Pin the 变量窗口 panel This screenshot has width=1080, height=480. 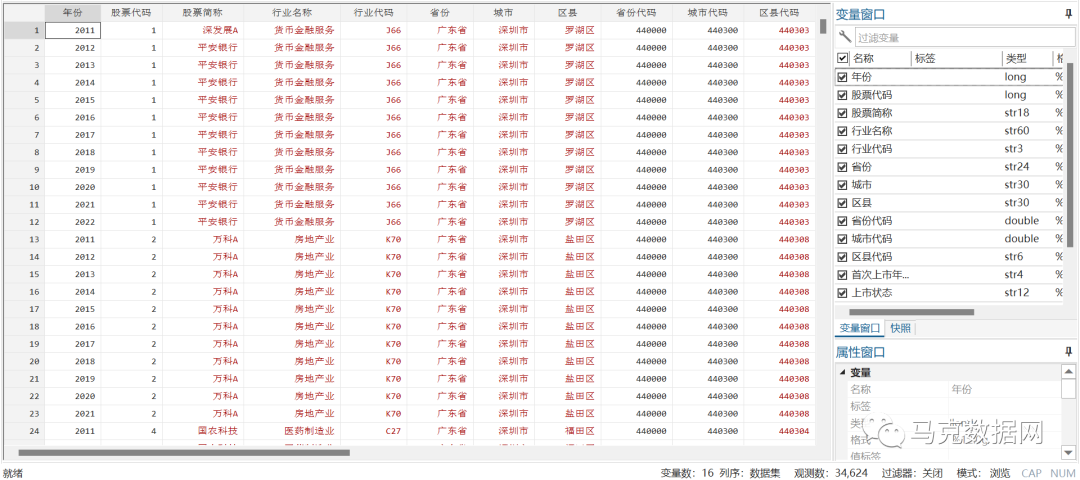[1068, 14]
